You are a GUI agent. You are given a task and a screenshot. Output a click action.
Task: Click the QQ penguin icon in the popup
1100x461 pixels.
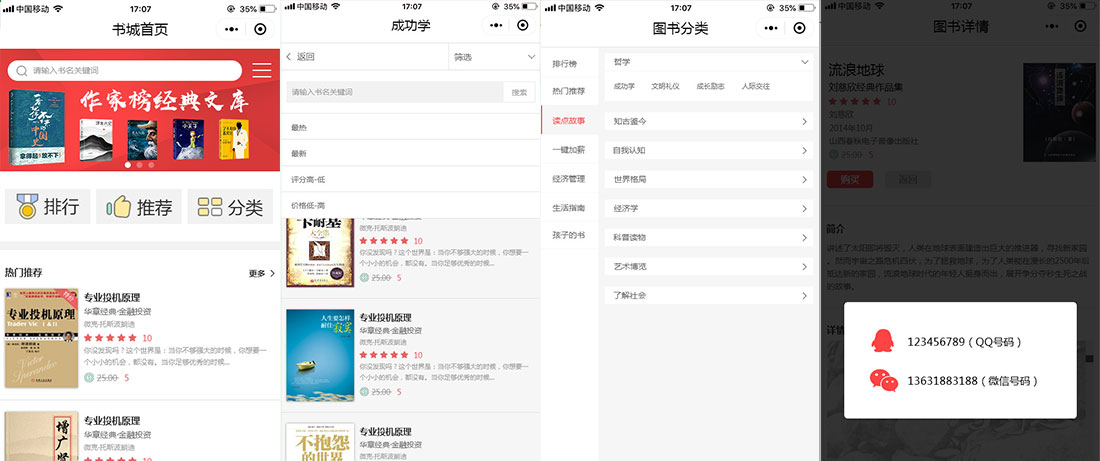click(881, 342)
